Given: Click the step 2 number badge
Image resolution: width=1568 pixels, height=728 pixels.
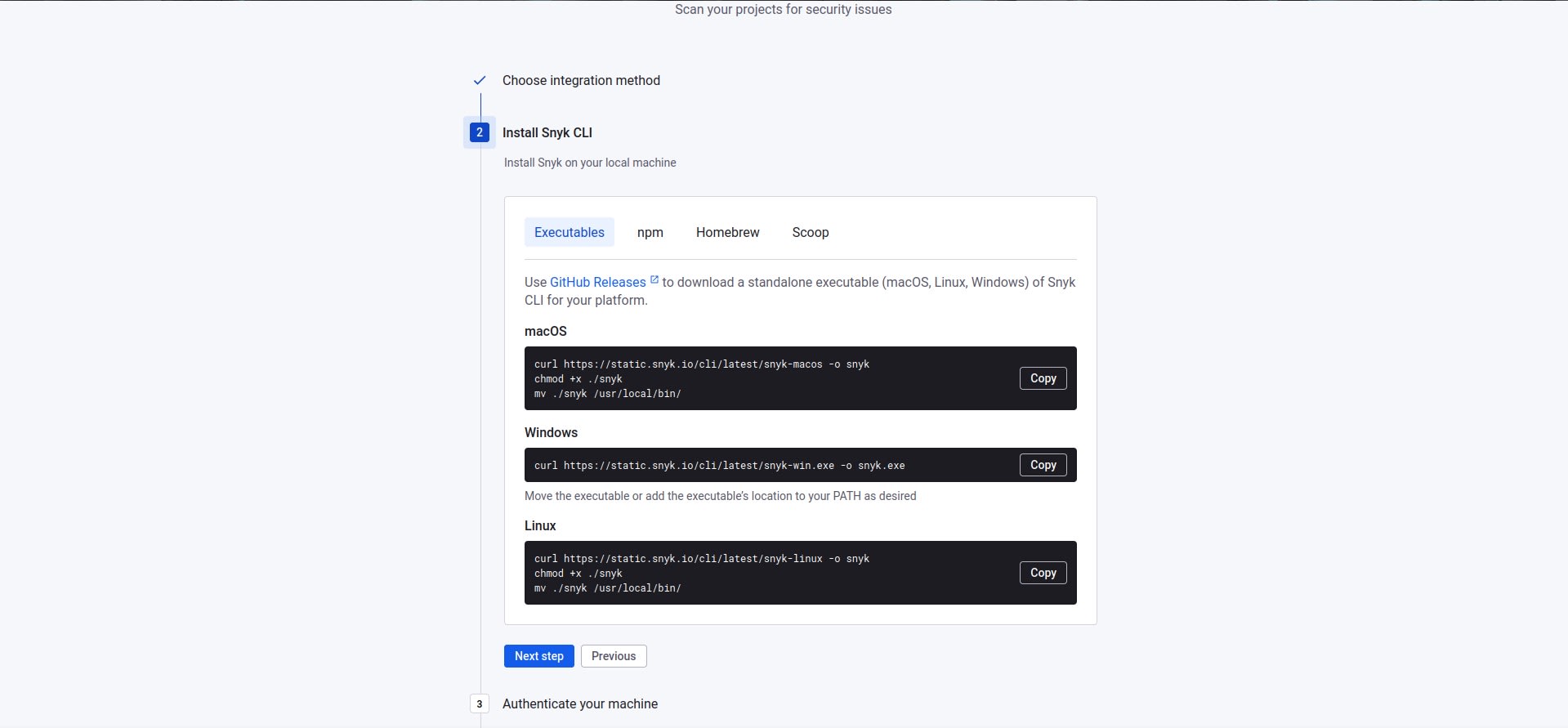Looking at the screenshot, I should (480, 132).
